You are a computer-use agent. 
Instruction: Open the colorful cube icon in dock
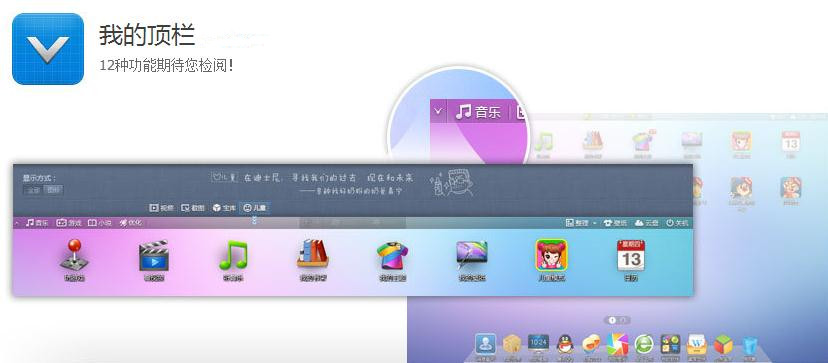pyautogui.click(x=723, y=345)
